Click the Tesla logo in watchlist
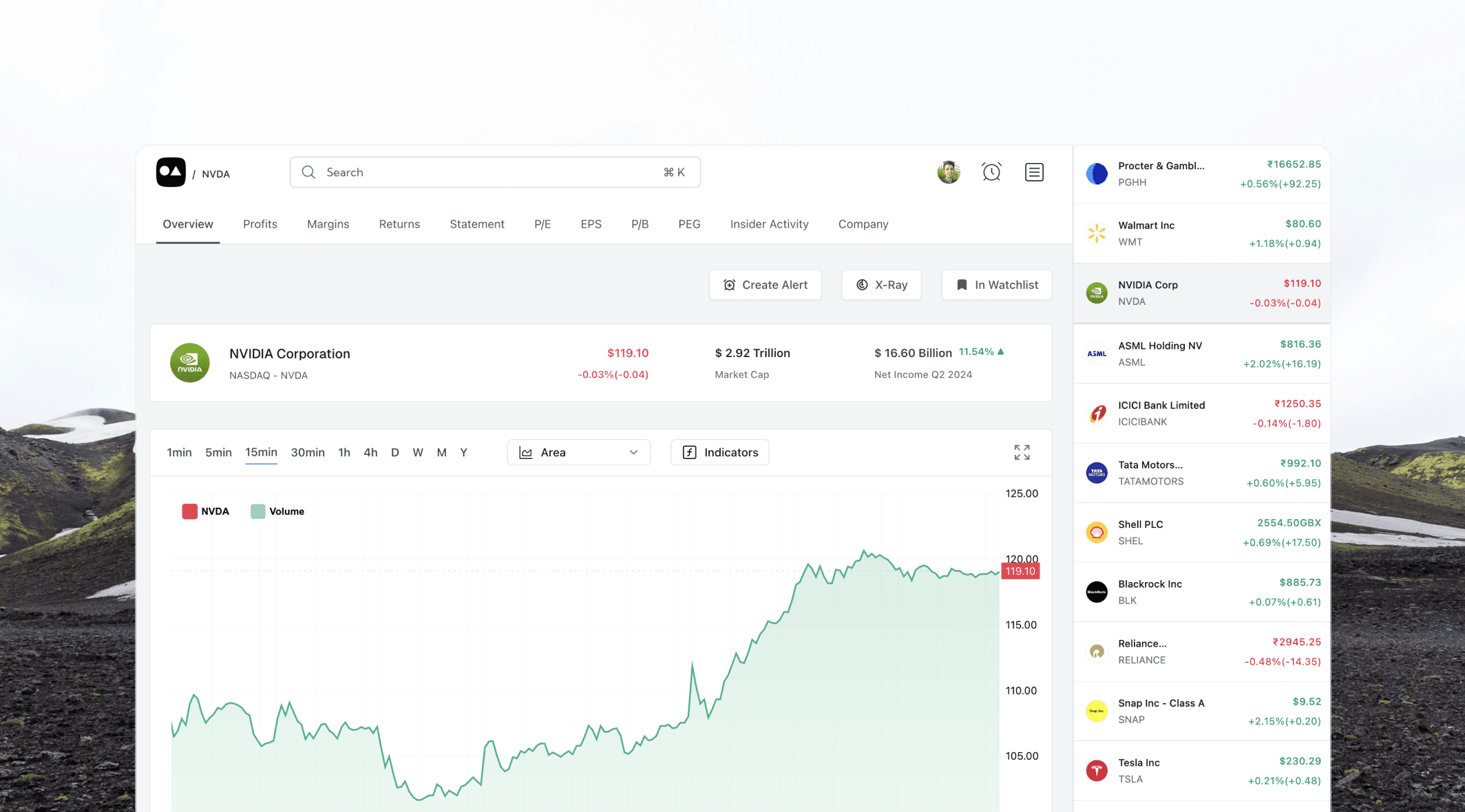This screenshot has width=1465, height=812. pyautogui.click(x=1097, y=771)
